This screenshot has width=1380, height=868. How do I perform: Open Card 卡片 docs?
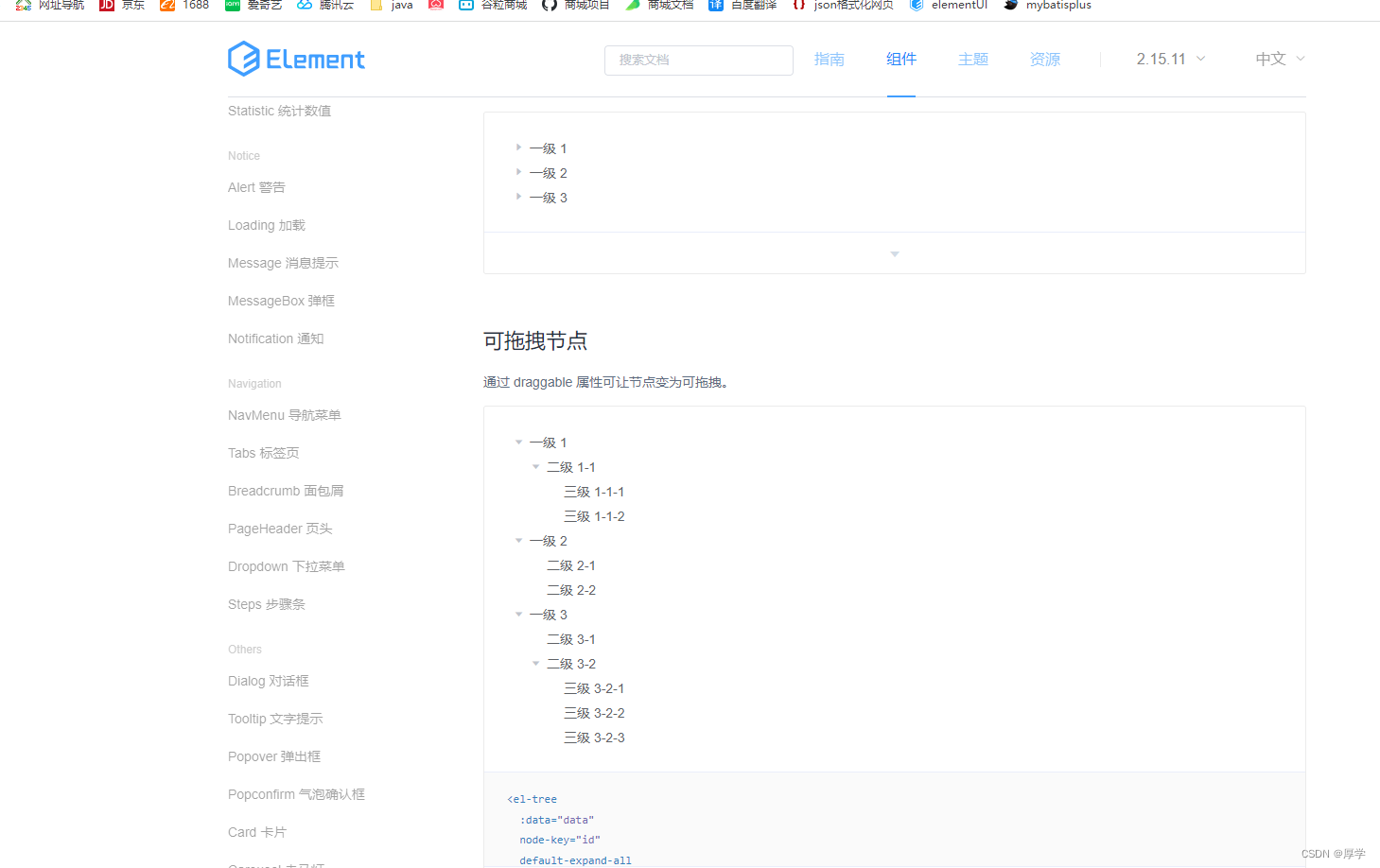[x=257, y=832]
